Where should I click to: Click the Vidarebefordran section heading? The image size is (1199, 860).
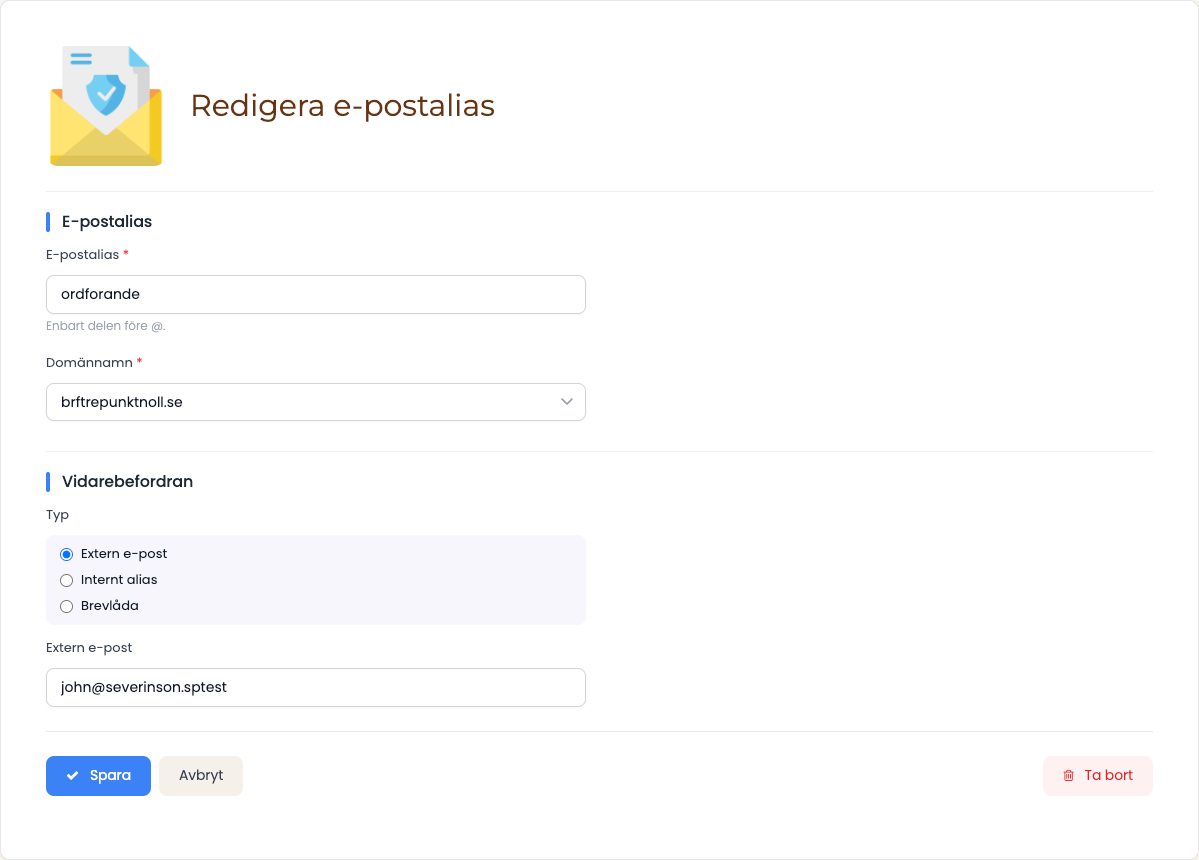coord(127,482)
